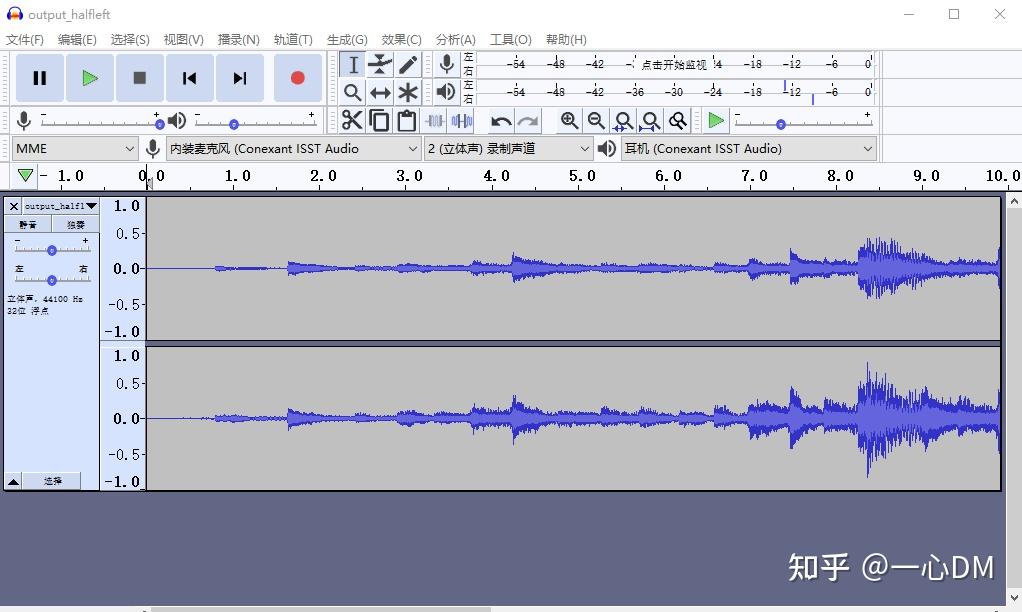The image size is (1022, 612).
Task: Open the 效果(C) Effects menu
Action: pyautogui.click(x=402, y=40)
